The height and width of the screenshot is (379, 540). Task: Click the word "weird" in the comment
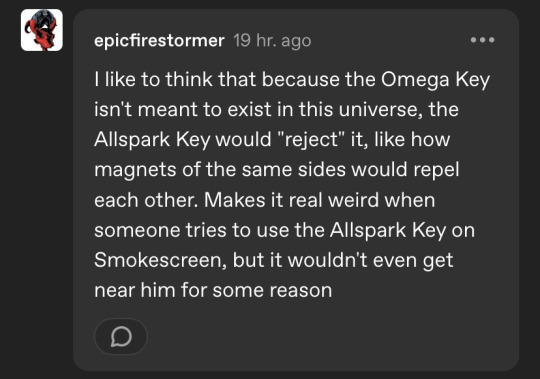(353, 200)
